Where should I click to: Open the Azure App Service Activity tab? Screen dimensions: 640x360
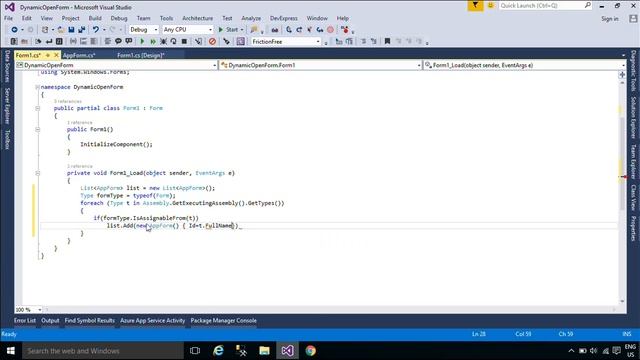153,321
